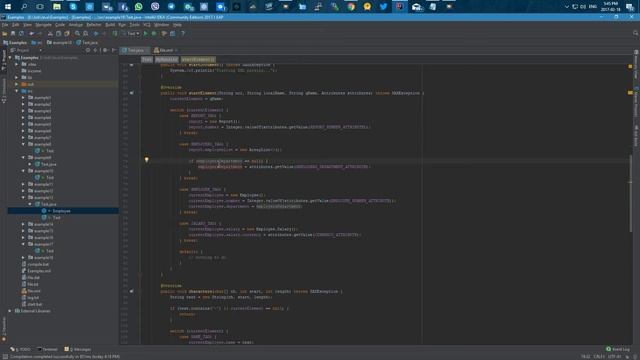Toggle tool window bars via bottom-left corner icon
This screenshot has height=360, width=640.
(5, 356)
